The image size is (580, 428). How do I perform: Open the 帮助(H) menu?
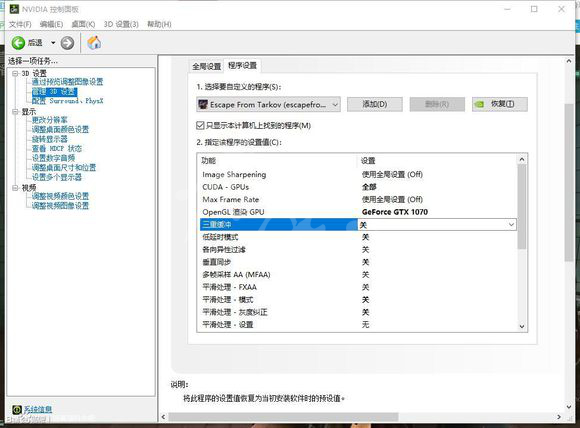[x=159, y=24]
